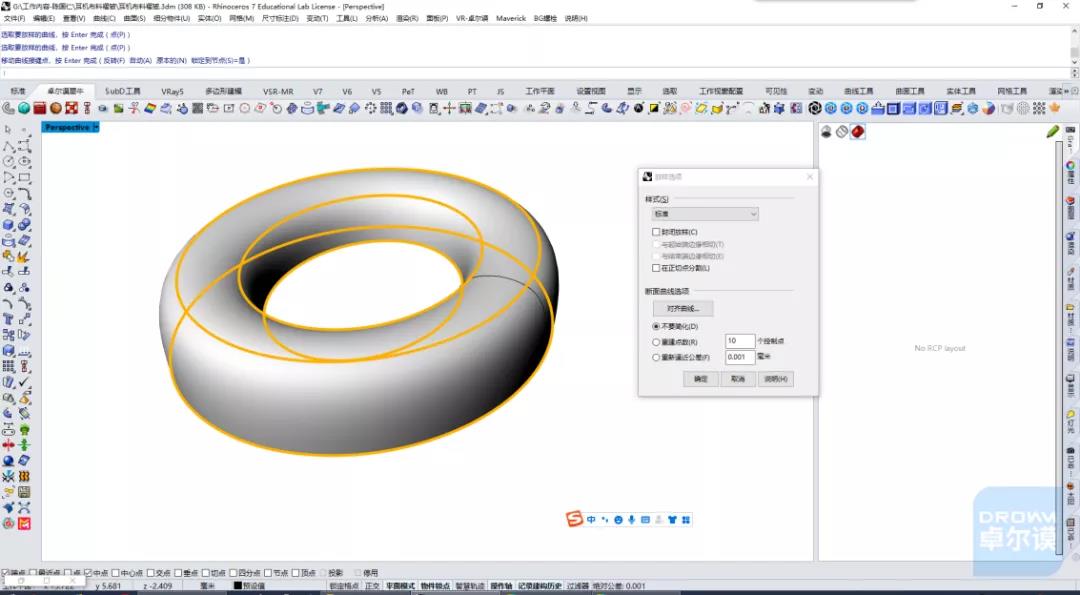Click the 过滤器 filter status bar item
This screenshot has width=1080, height=595.
click(578, 586)
